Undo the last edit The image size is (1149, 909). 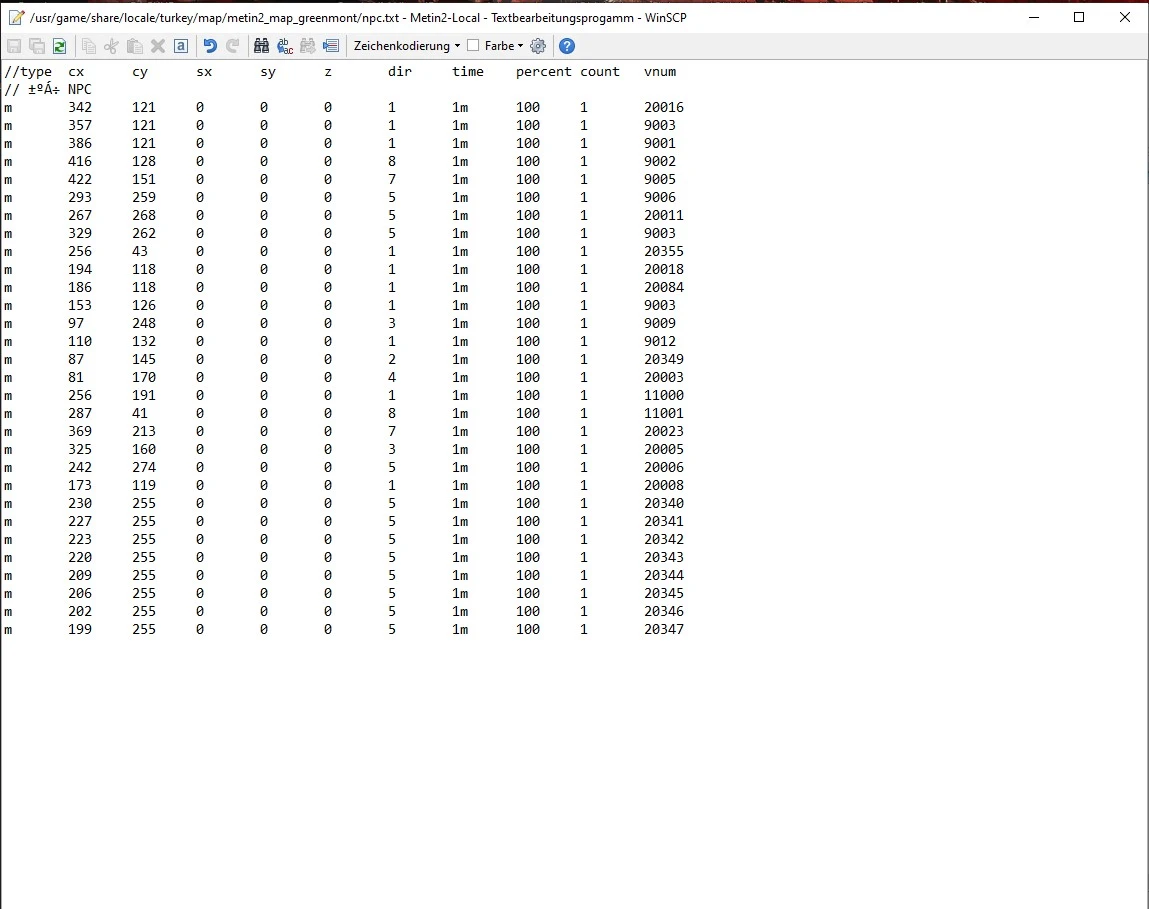click(x=210, y=46)
